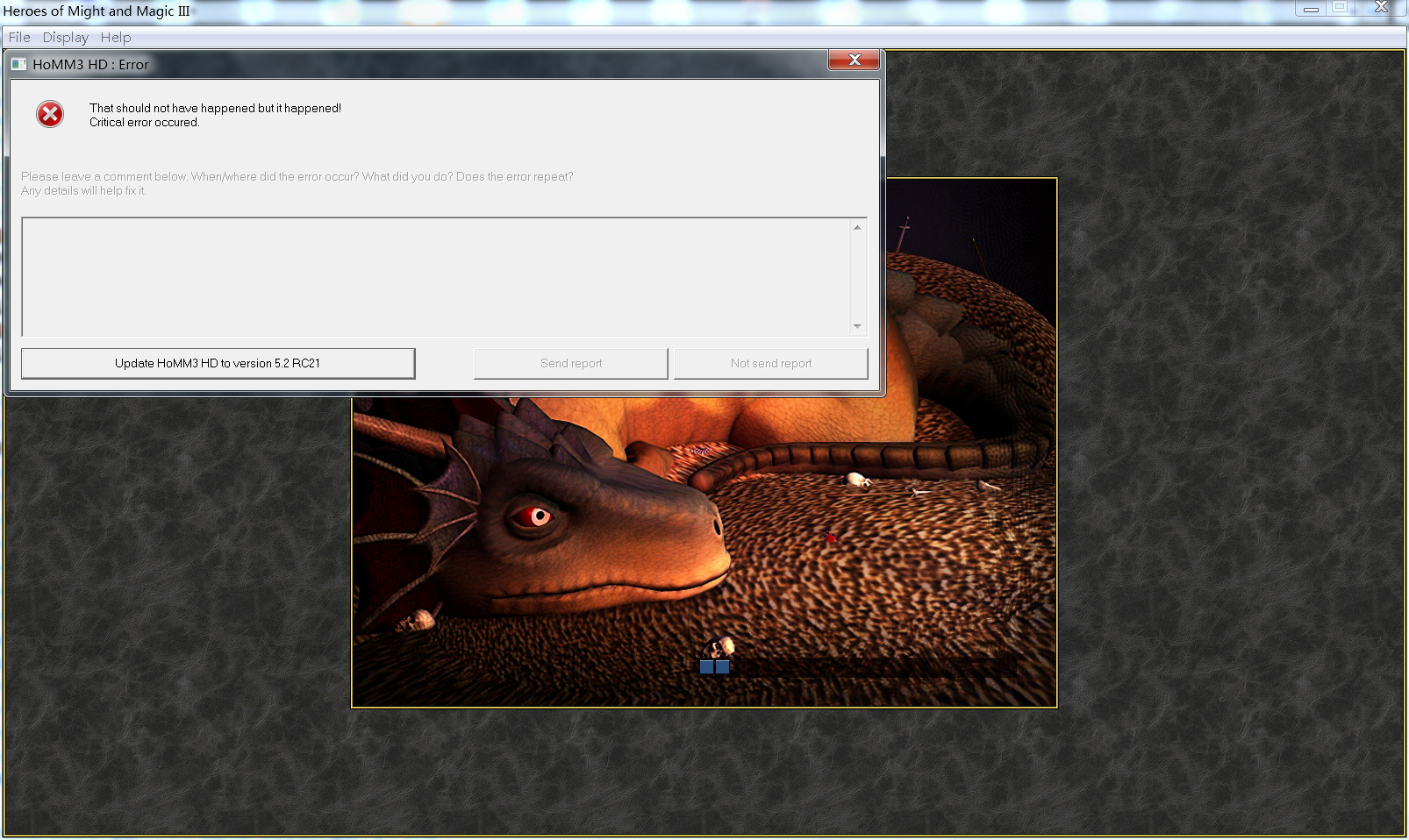Viewport: 1409px width, 840px height.
Task: Click into the error comment text box
Action: coord(436,277)
